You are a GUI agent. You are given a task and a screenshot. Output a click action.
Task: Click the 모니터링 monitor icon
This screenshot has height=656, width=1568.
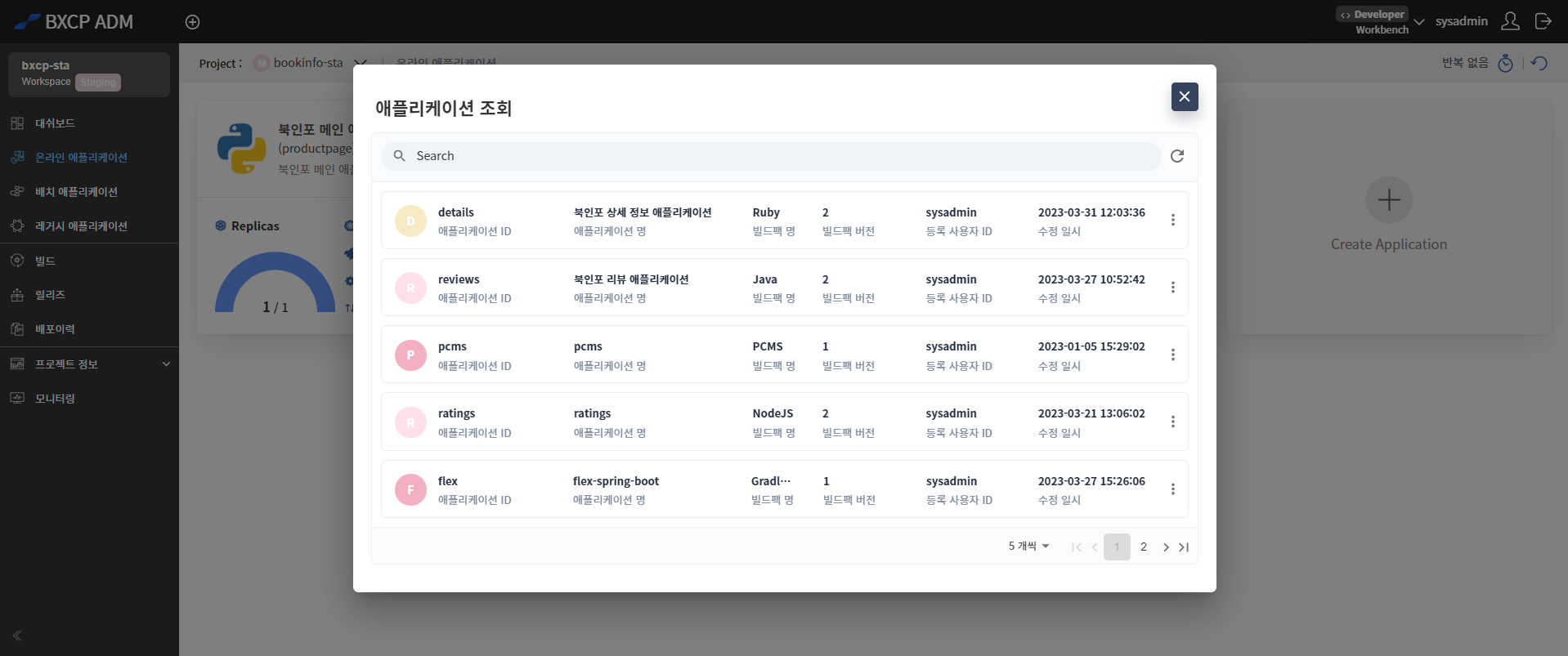(x=17, y=398)
